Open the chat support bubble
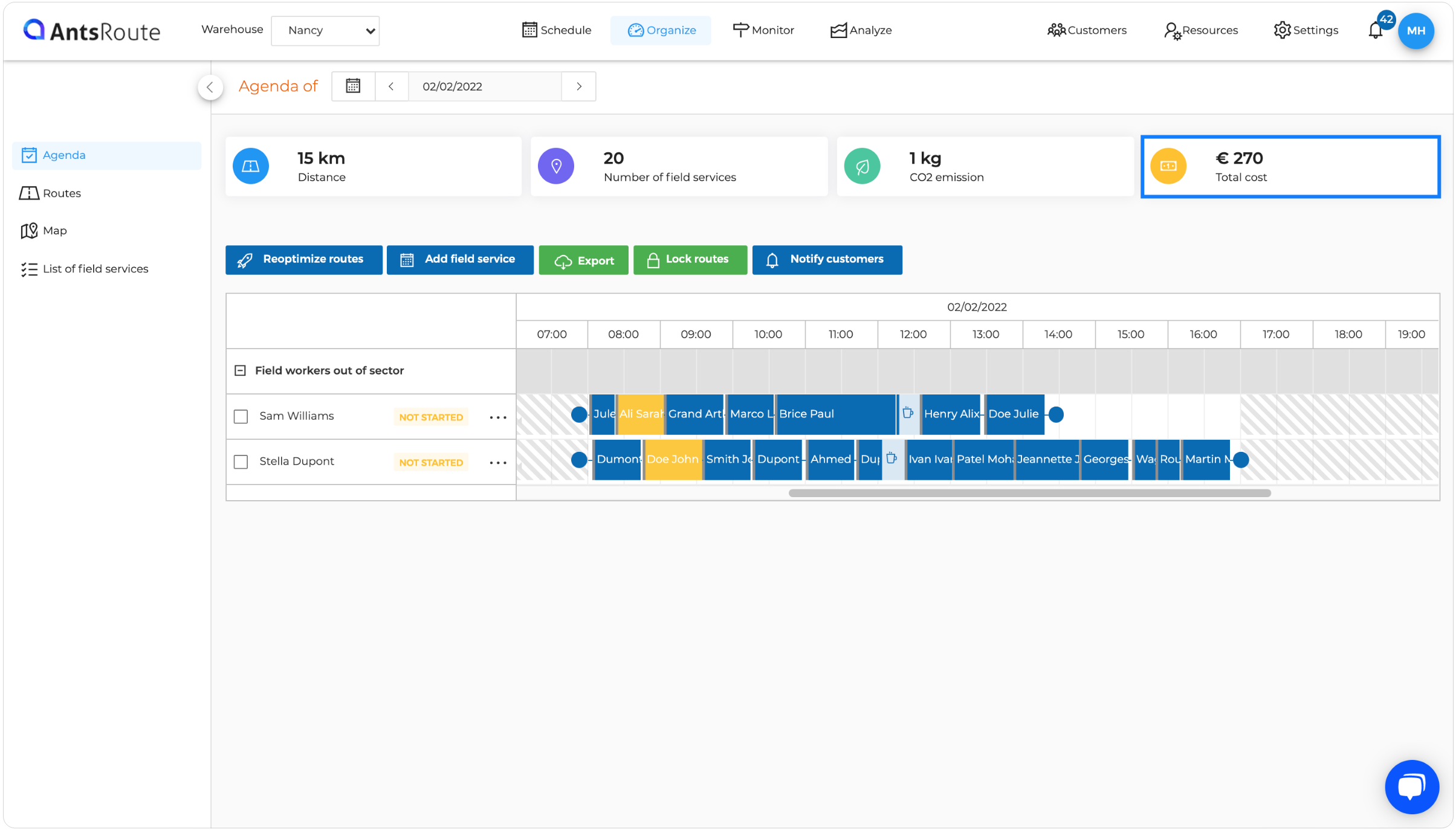Image resolution: width=1456 pixels, height=830 pixels. point(1412,787)
